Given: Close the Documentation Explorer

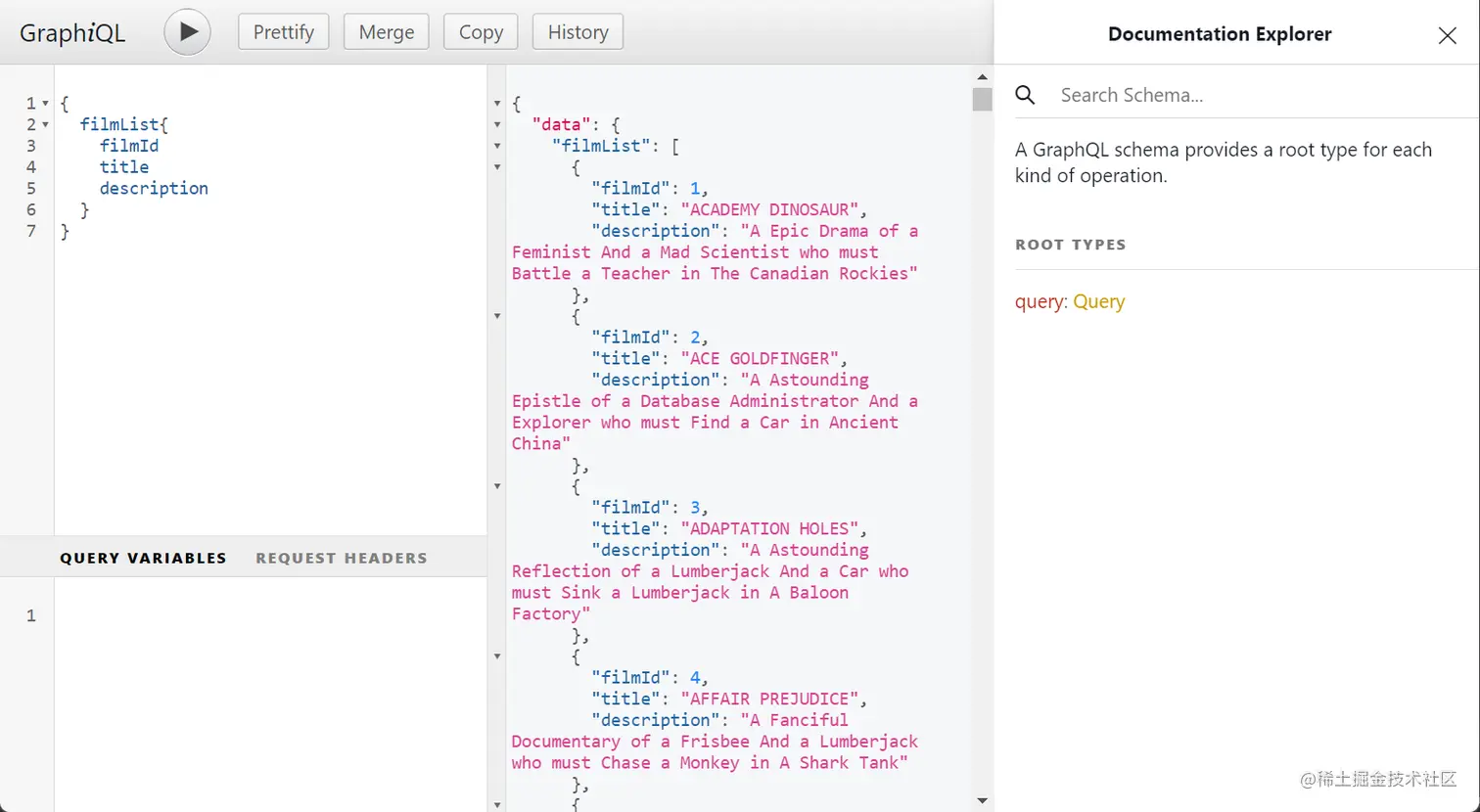Looking at the screenshot, I should tap(1447, 35).
